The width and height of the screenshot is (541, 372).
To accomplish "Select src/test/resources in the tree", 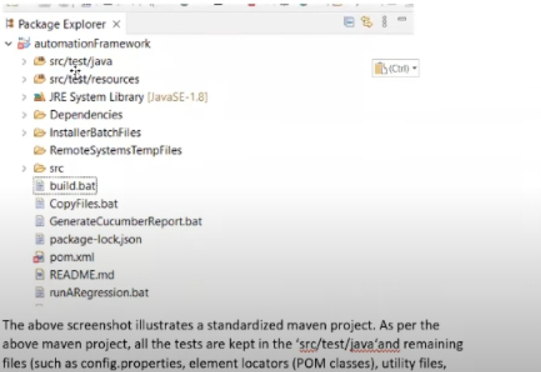I will pyautogui.click(x=94, y=79).
